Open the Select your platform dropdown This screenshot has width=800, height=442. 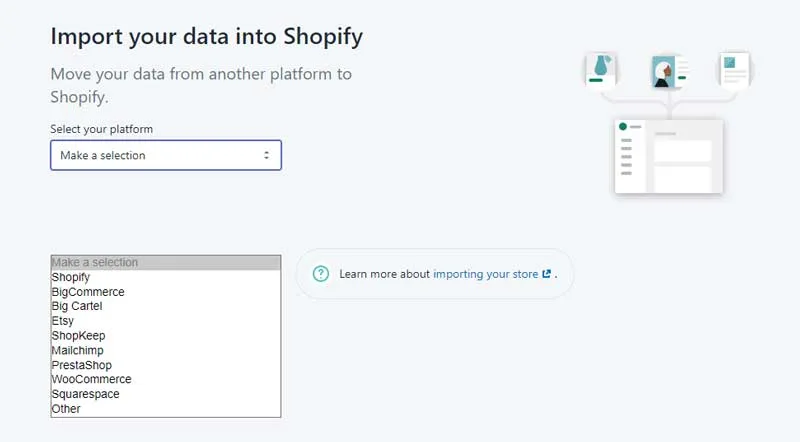coord(166,155)
